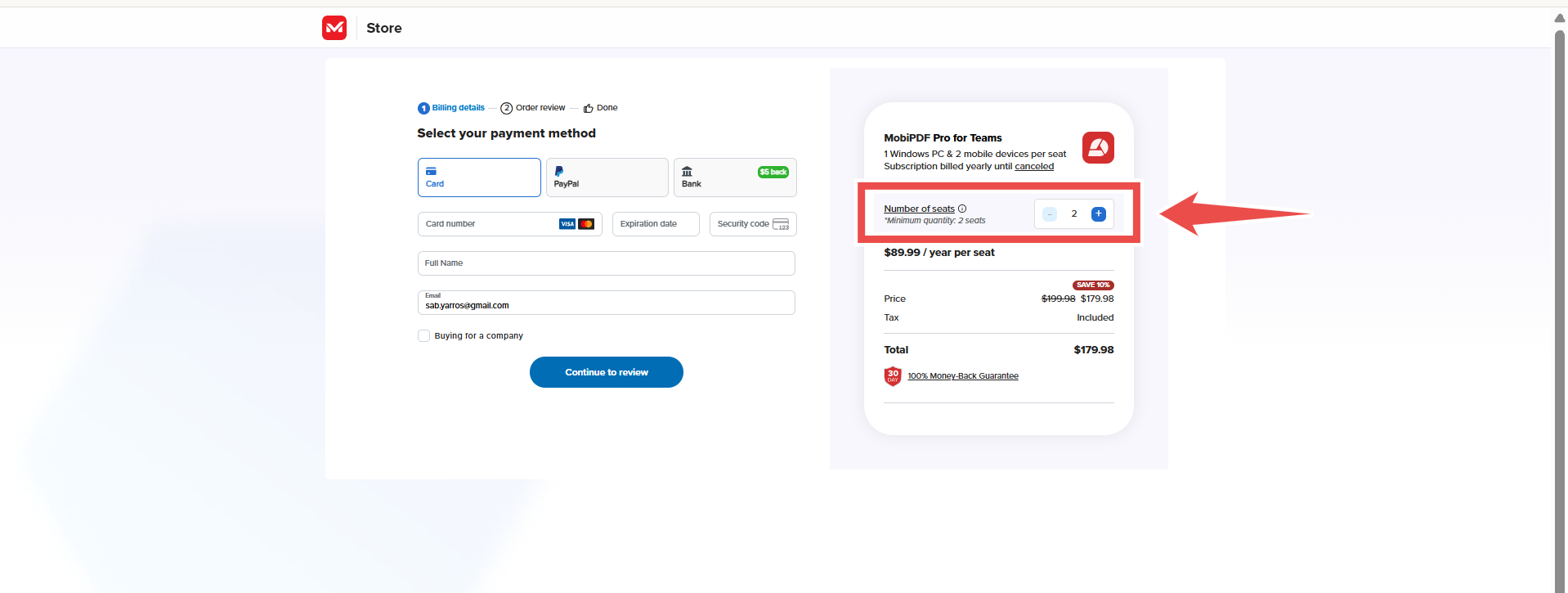Click the scrollbar up arrow
This screenshot has height=593, width=1568.
coord(1560,16)
